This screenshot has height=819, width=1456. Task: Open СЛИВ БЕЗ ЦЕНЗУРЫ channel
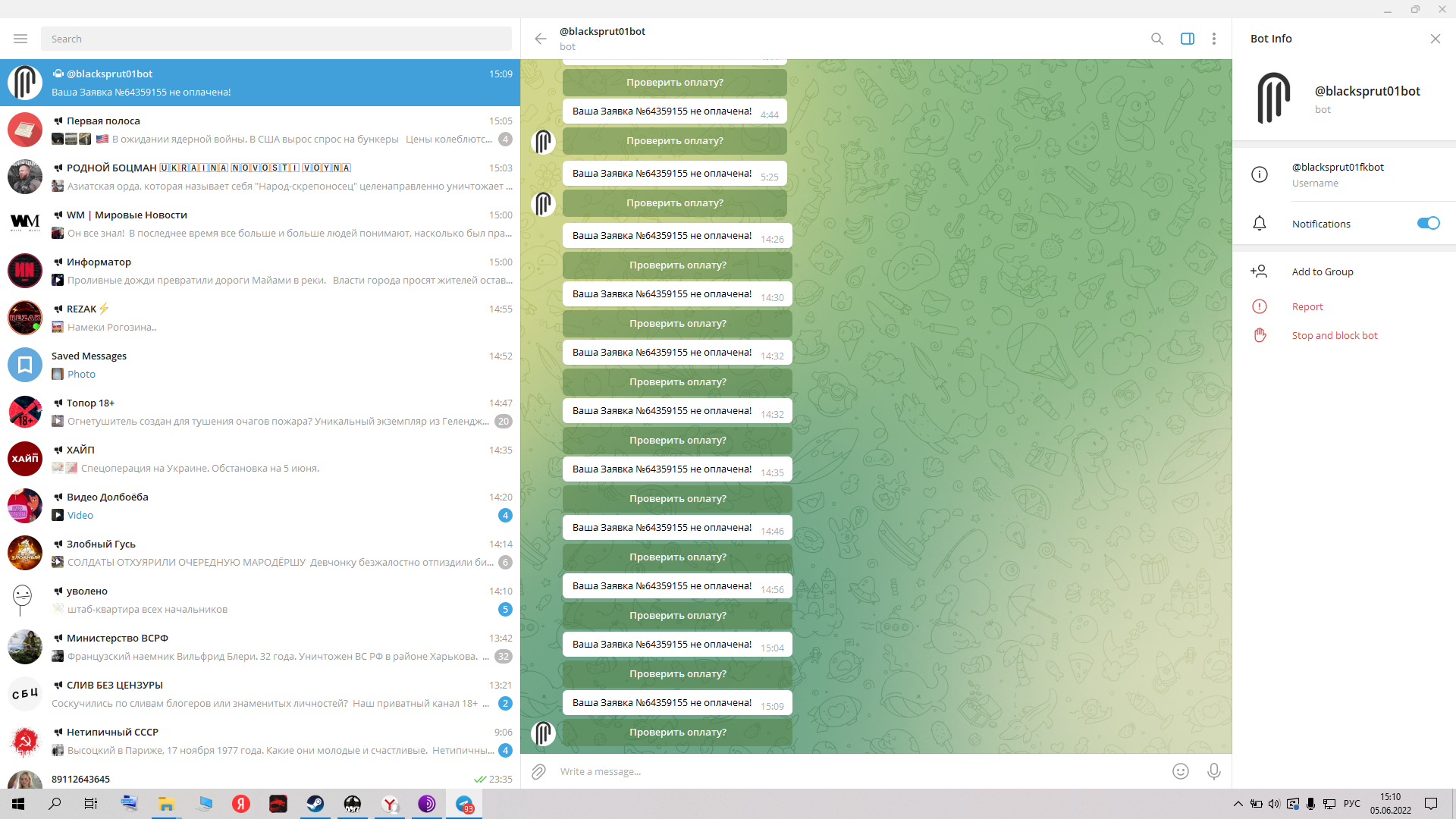pos(260,694)
